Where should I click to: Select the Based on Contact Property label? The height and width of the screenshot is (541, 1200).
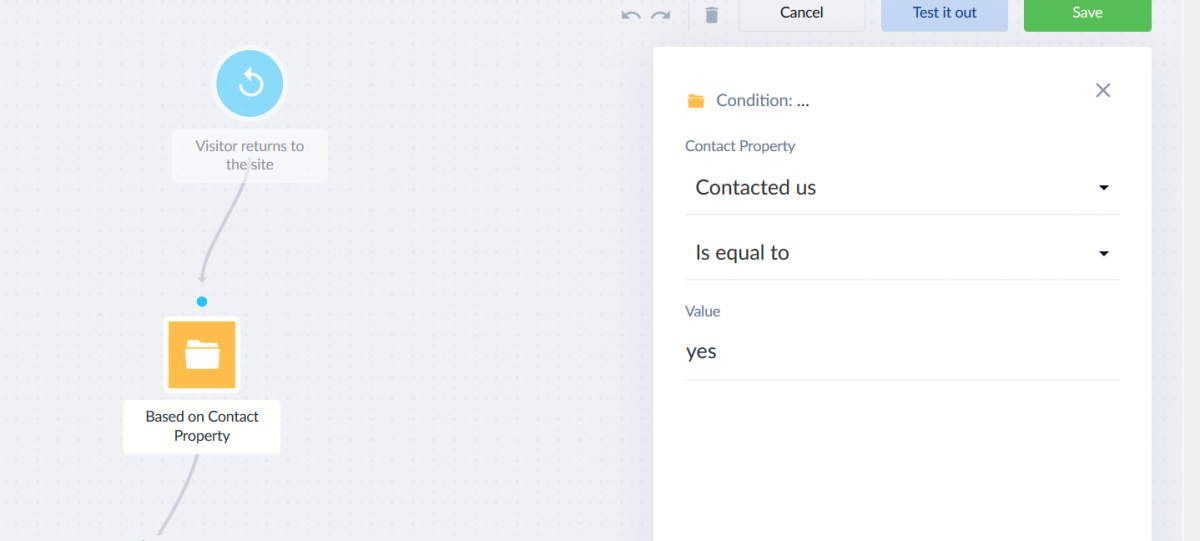202,426
